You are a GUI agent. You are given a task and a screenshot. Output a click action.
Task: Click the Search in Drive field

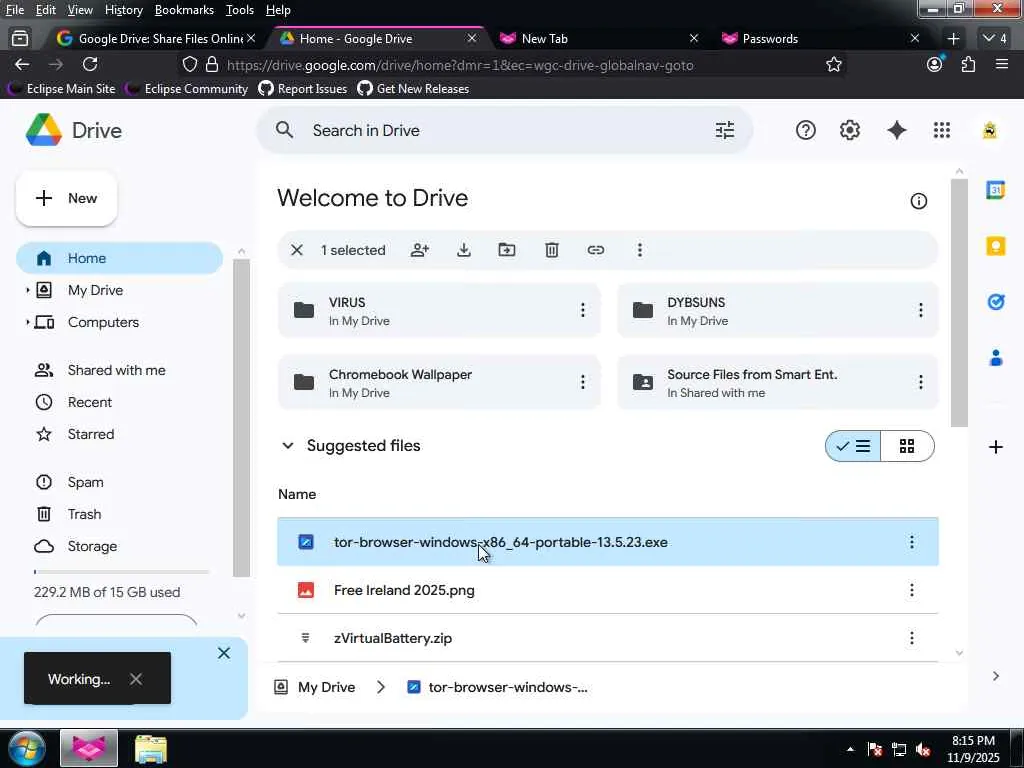(504, 131)
